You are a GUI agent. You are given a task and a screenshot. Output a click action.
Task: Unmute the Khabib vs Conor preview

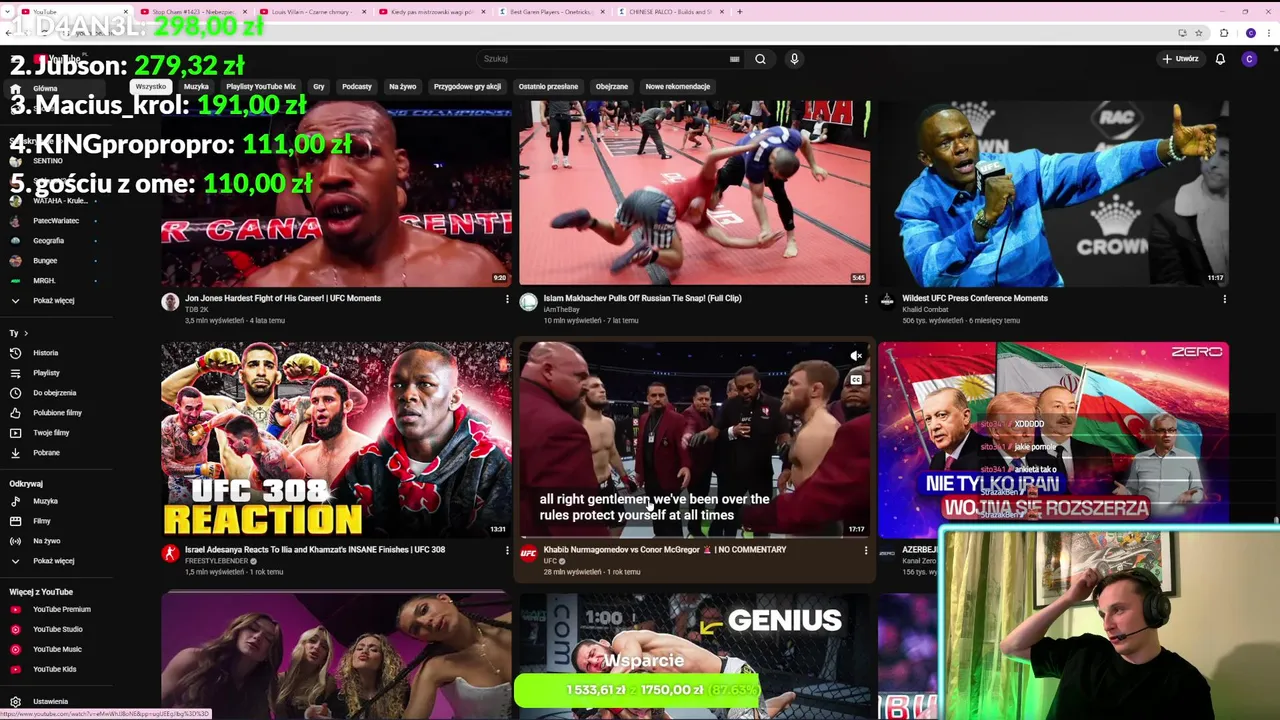pos(856,356)
